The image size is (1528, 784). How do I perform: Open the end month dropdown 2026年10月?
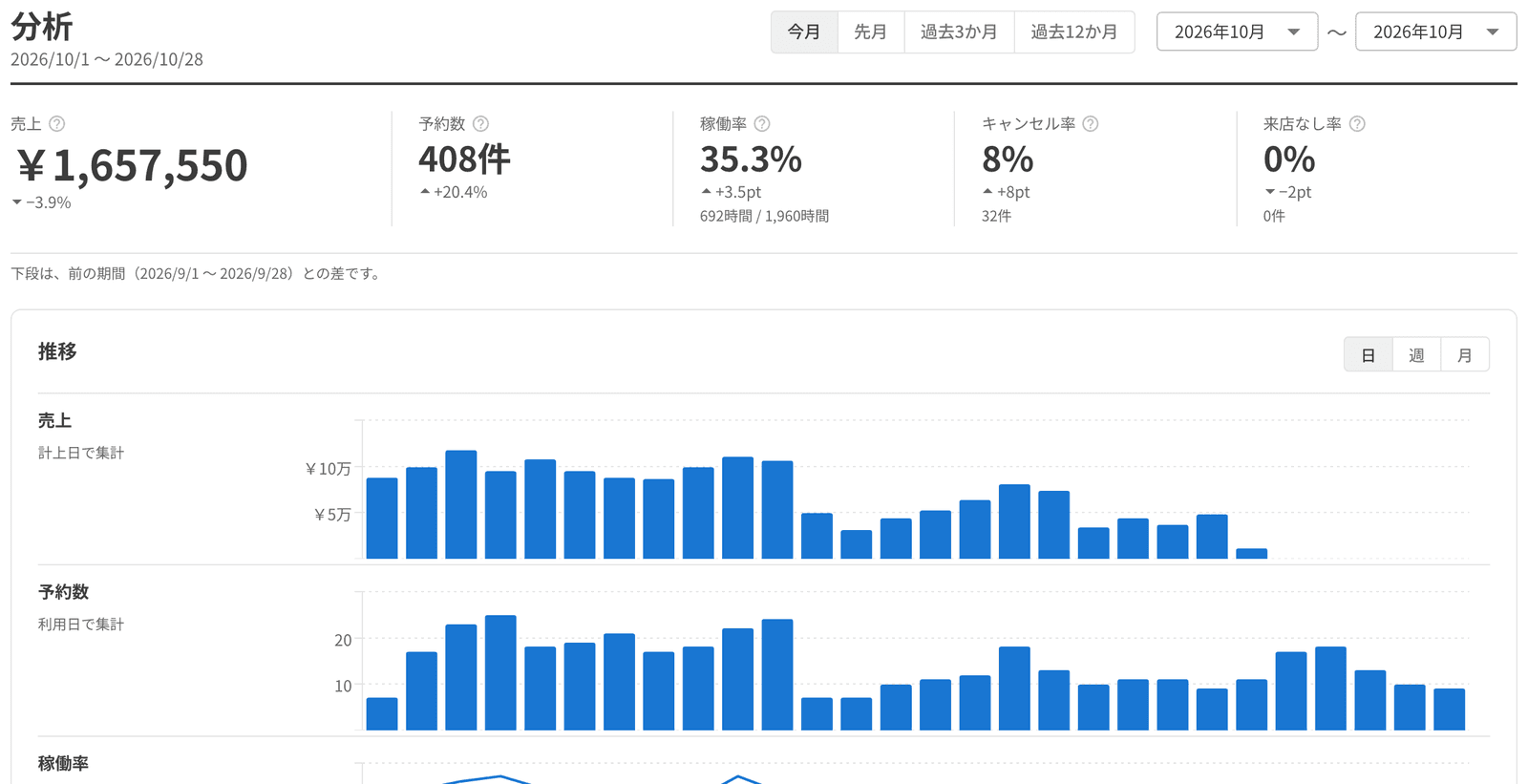[x=1435, y=32]
